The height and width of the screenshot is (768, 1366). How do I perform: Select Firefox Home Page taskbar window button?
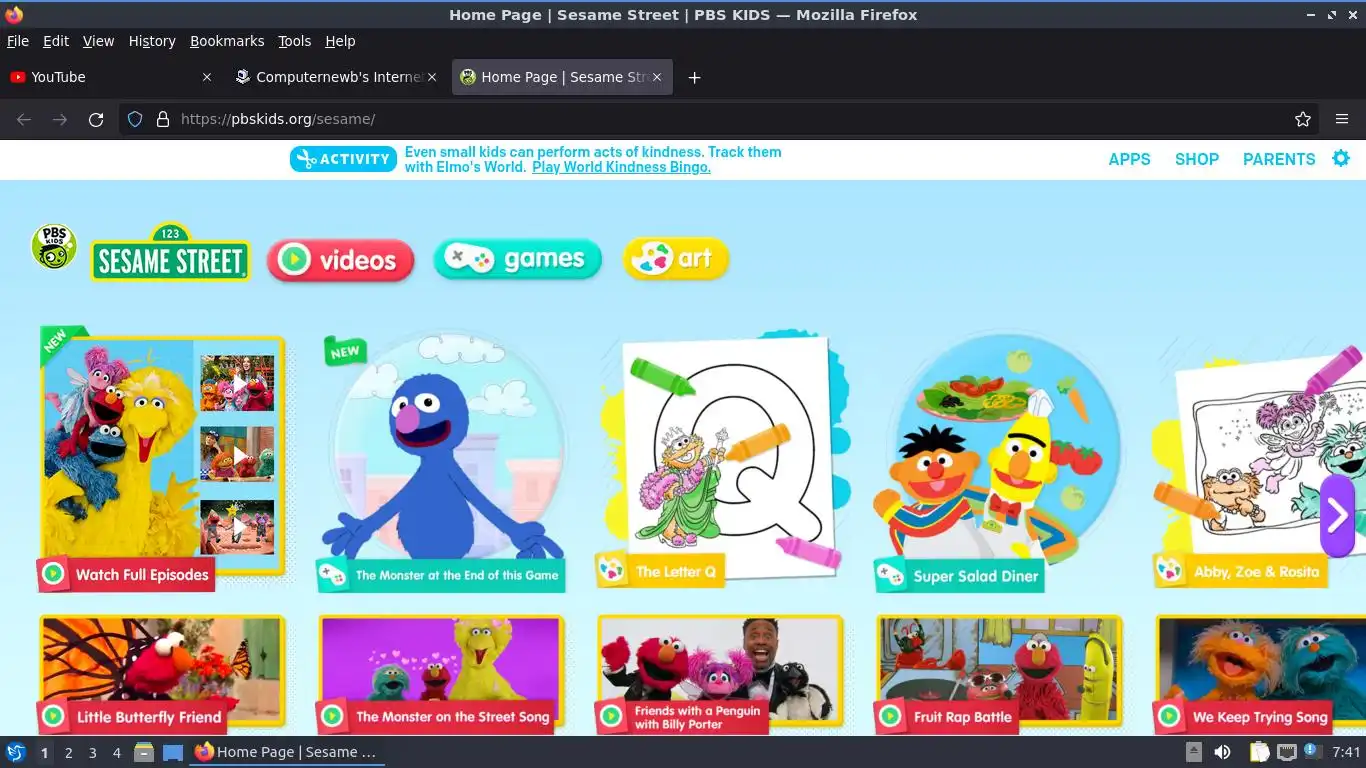288,752
